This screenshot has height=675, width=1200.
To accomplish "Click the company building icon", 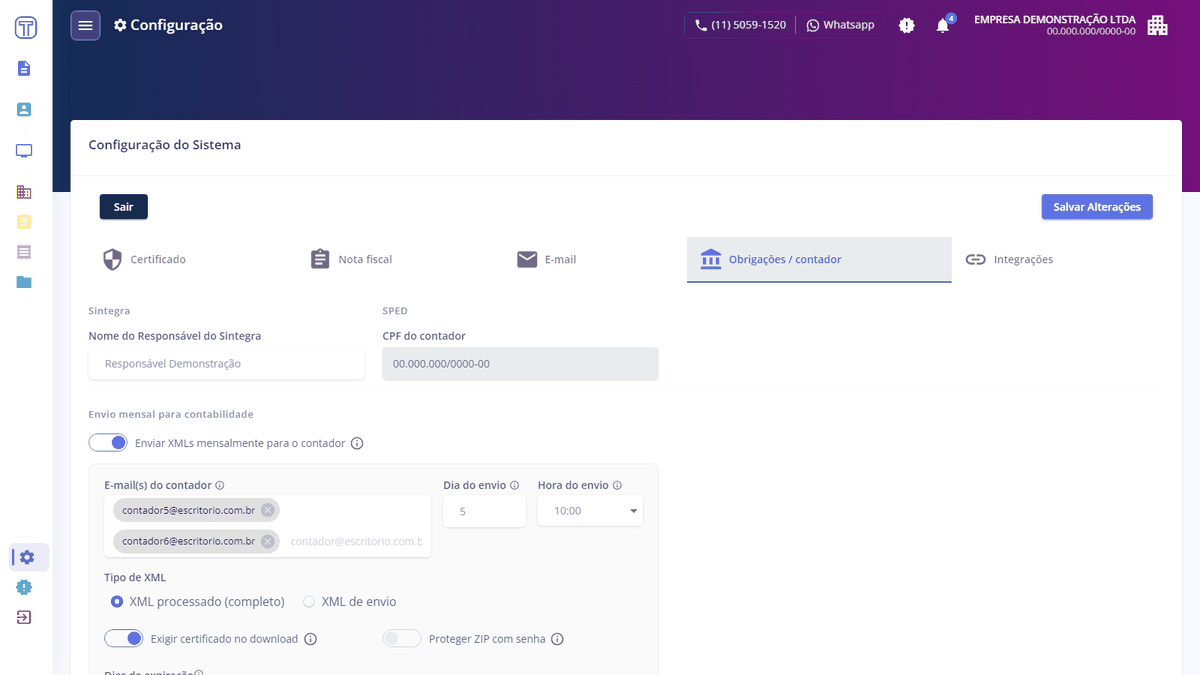I will point(1157,25).
